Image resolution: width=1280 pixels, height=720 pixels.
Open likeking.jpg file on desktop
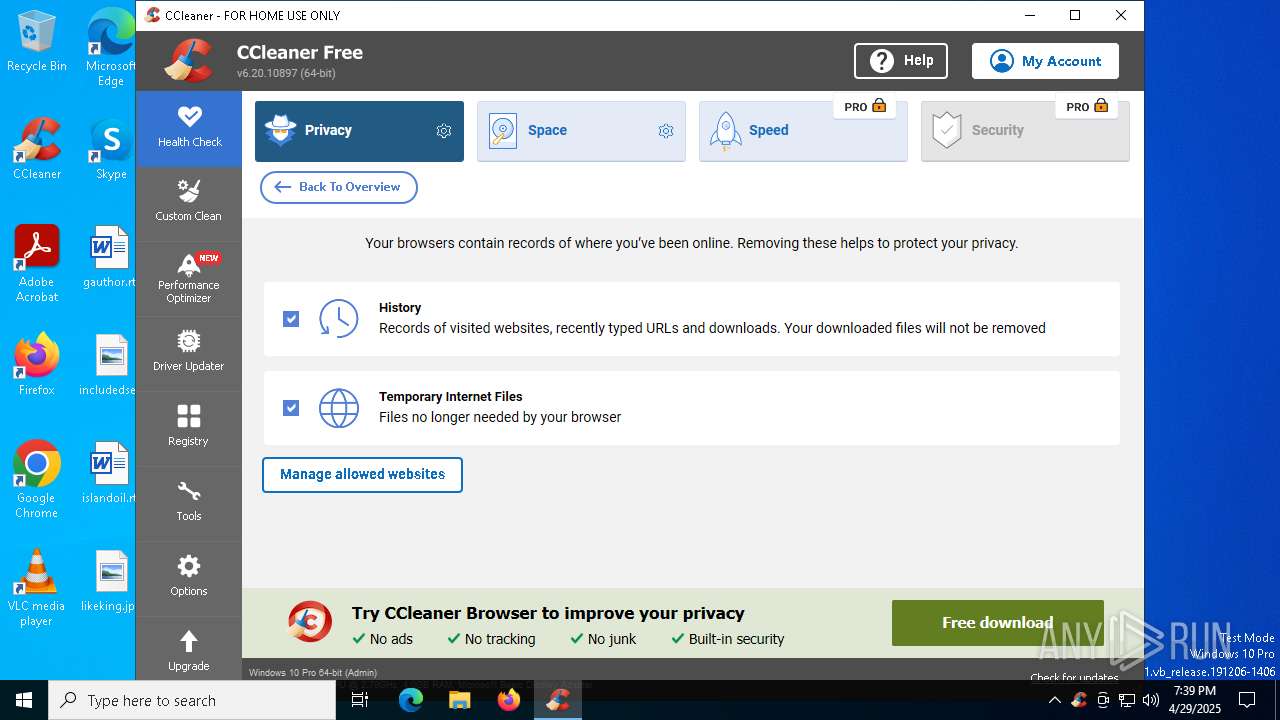pyautogui.click(x=110, y=581)
